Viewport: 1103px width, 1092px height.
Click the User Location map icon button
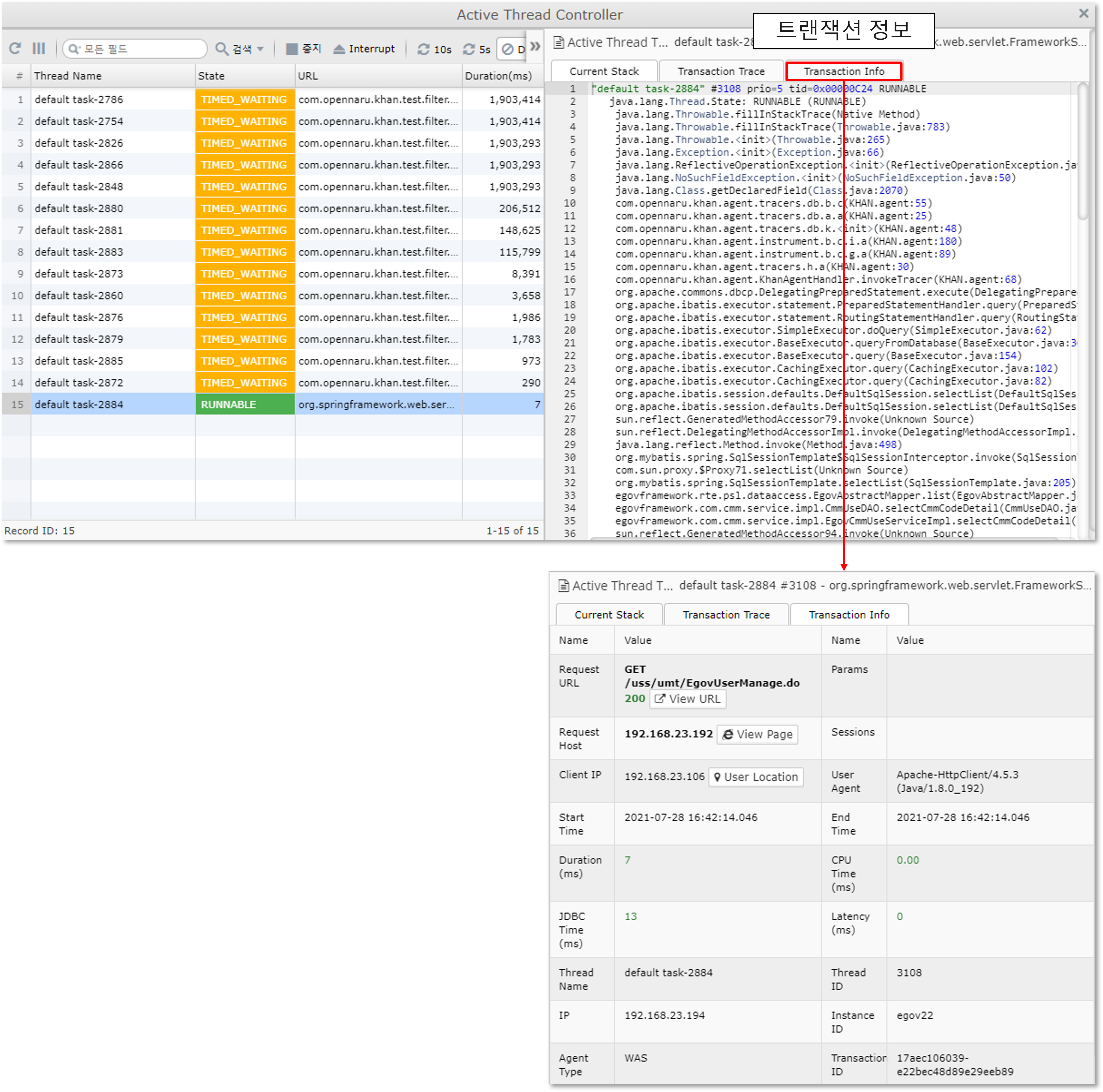[x=755, y=777]
